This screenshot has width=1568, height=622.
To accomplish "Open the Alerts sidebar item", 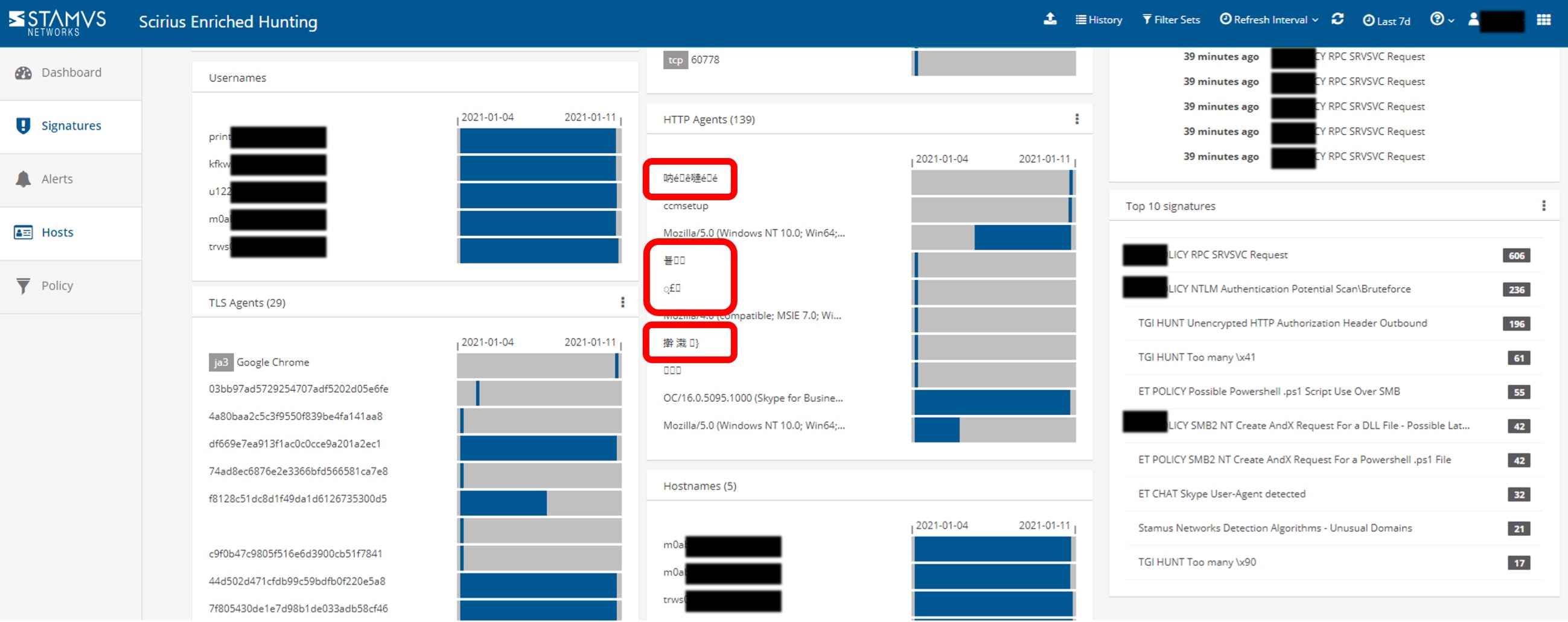I will (x=71, y=179).
